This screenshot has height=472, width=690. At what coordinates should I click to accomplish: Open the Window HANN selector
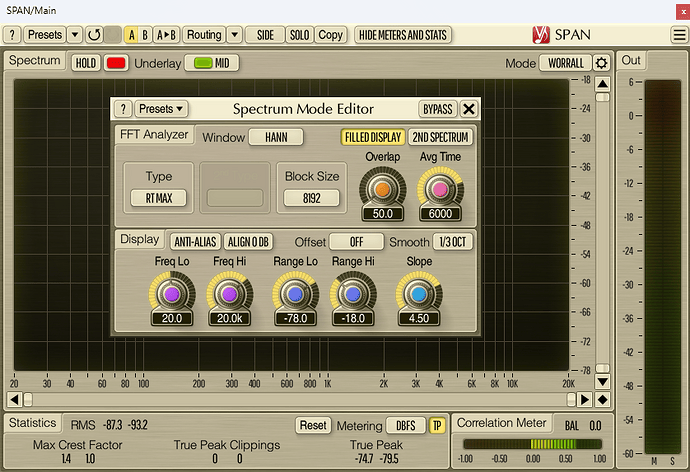[x=276, y=137]
